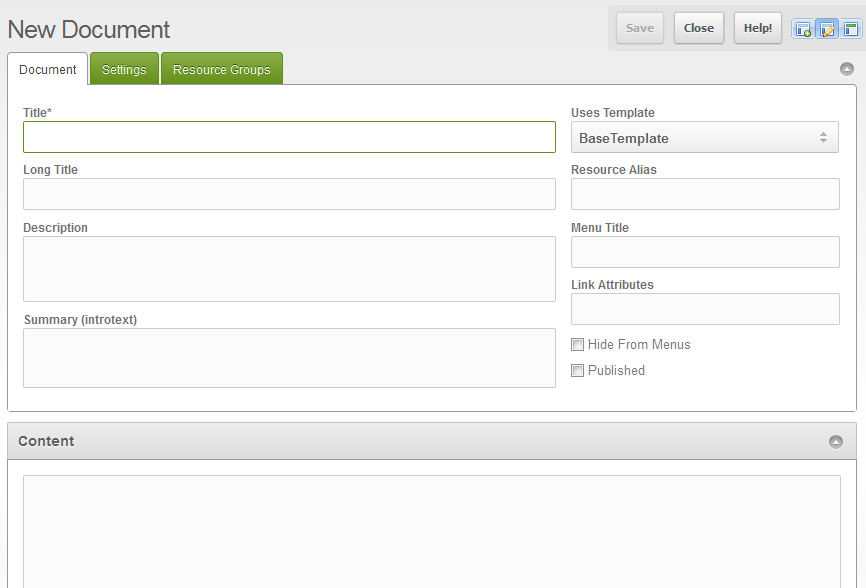This screenshot has height=588, width=866.
Task: Toggle the Hide From Menus checkbox
Action: 578,345
